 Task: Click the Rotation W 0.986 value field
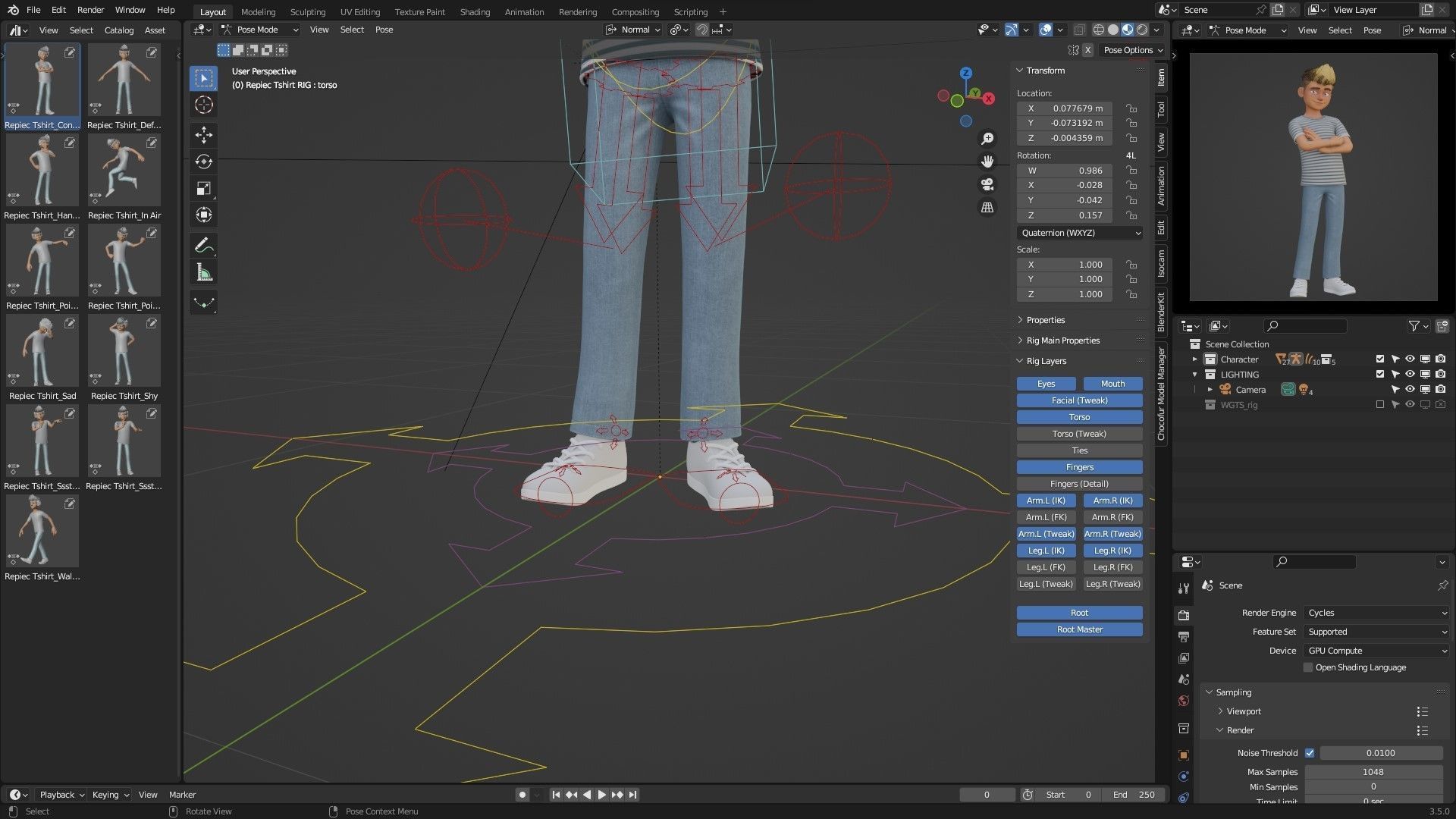[1065, 171]
